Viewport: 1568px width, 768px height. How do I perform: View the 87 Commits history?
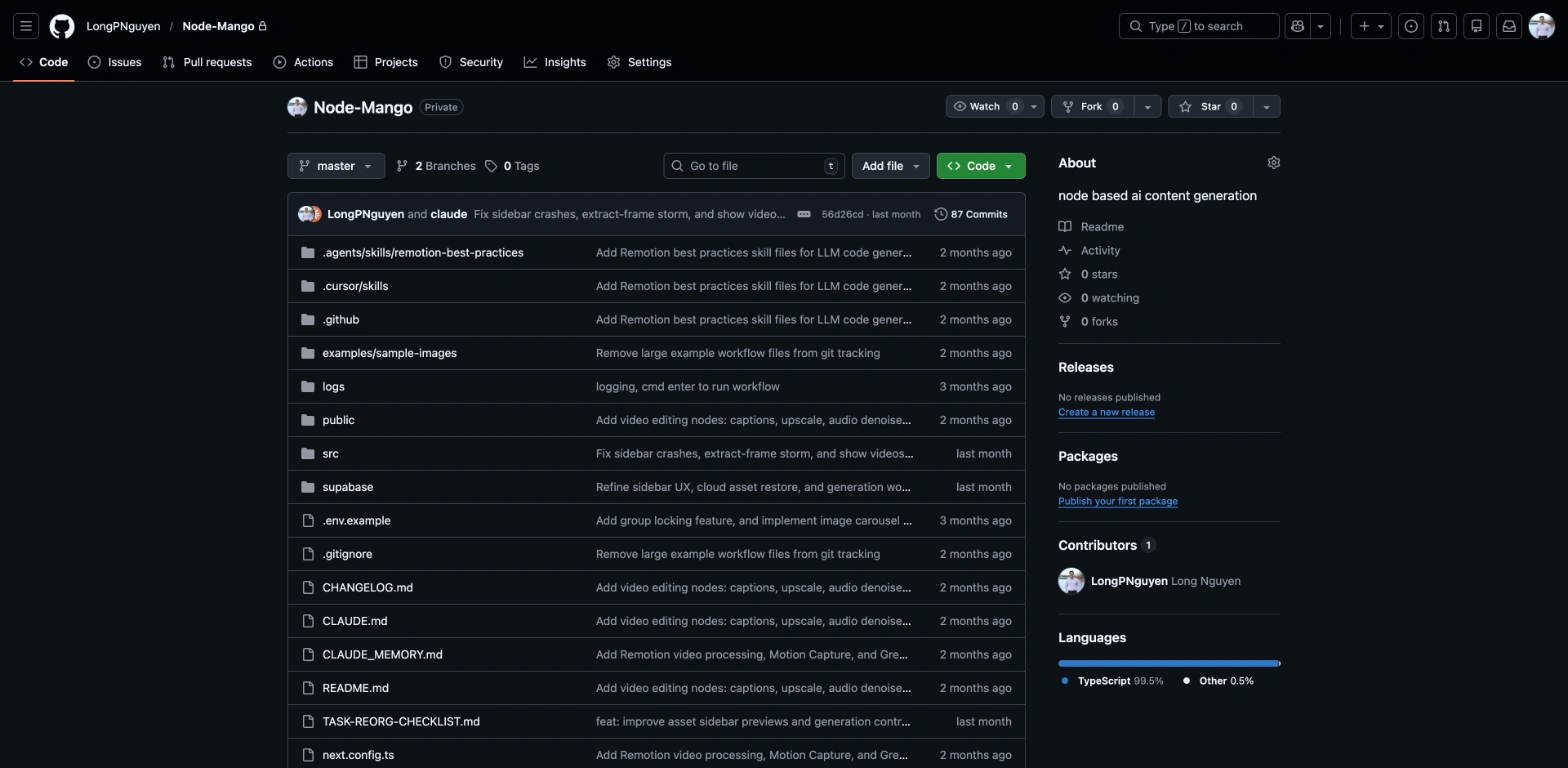[x=971, y=214]
